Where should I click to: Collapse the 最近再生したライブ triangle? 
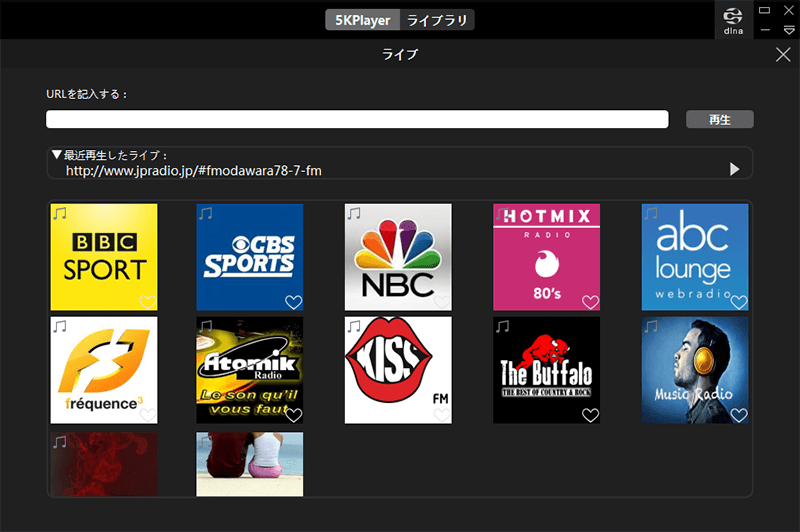click(57, 155)
